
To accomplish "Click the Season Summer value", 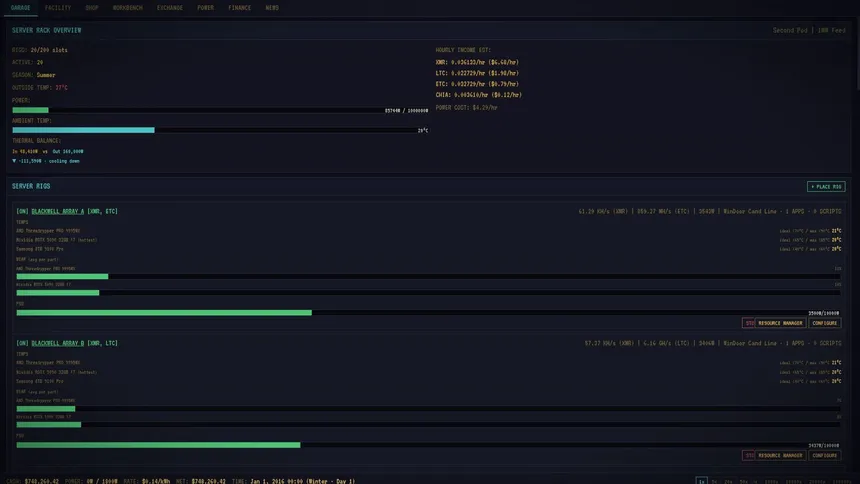I will pyautogui.click(x=46, y=75).
